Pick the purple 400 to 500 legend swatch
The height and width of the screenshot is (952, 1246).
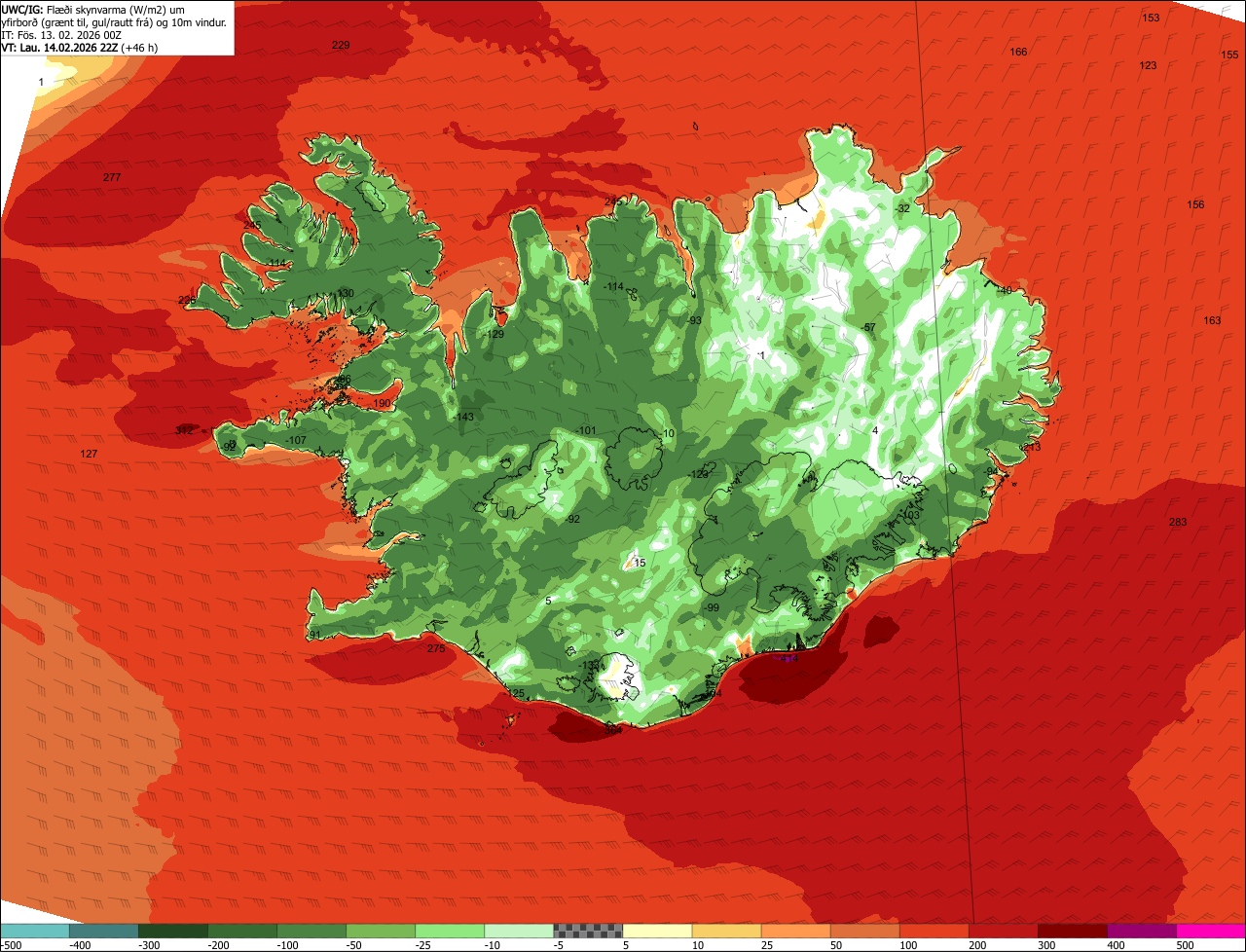[1142, 931]
